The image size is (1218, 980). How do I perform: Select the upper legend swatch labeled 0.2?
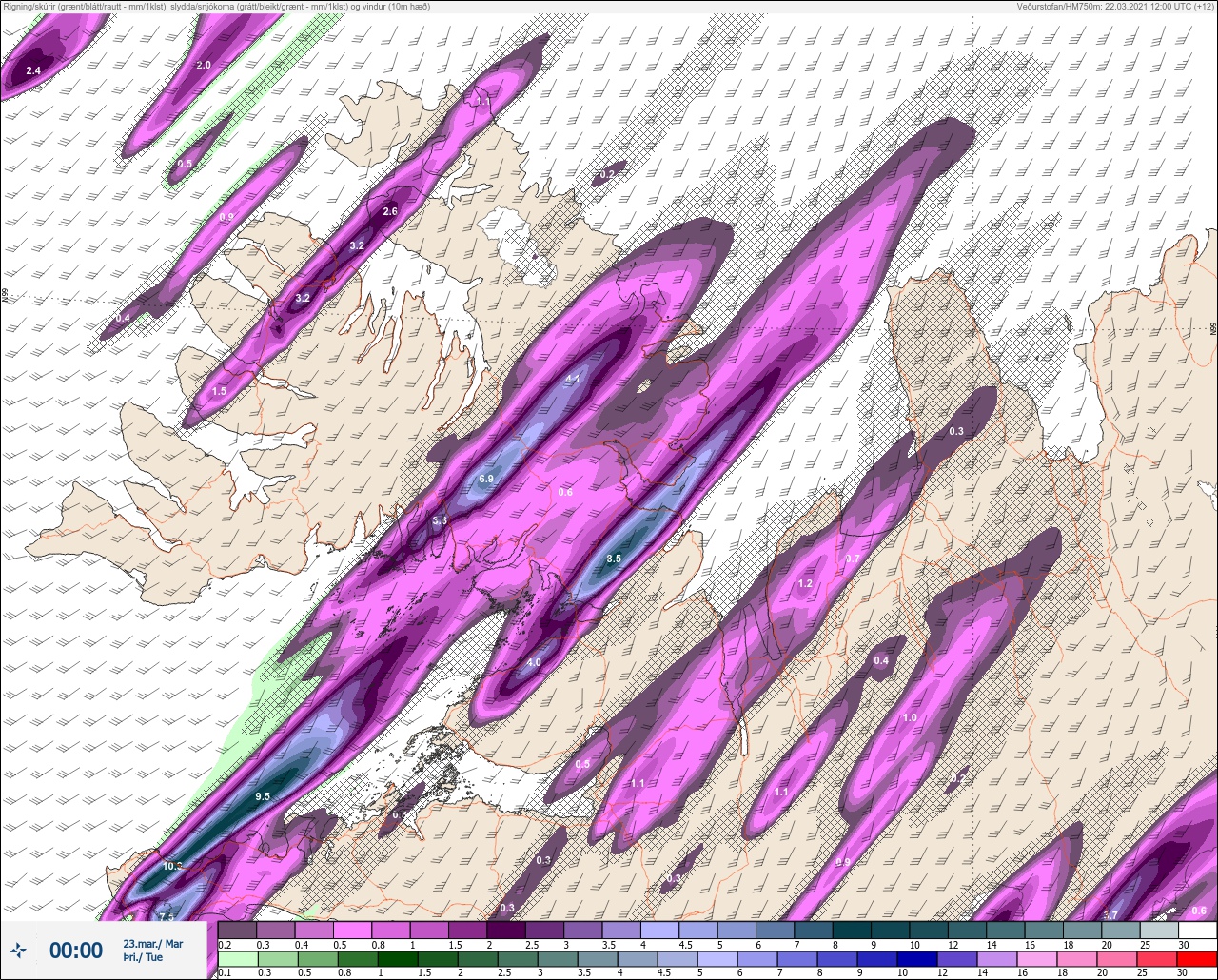[x=237, y=931]
